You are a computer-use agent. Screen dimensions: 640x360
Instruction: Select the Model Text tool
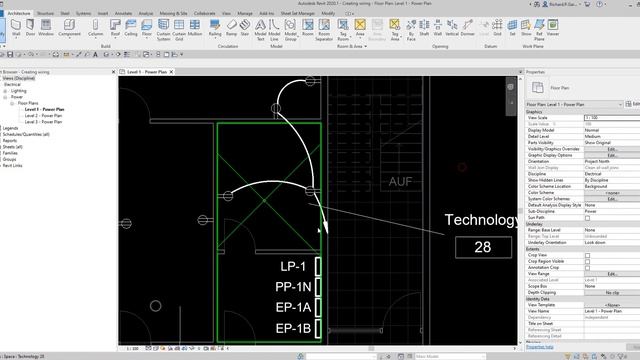pyautogui.click(x=260, y=30)
